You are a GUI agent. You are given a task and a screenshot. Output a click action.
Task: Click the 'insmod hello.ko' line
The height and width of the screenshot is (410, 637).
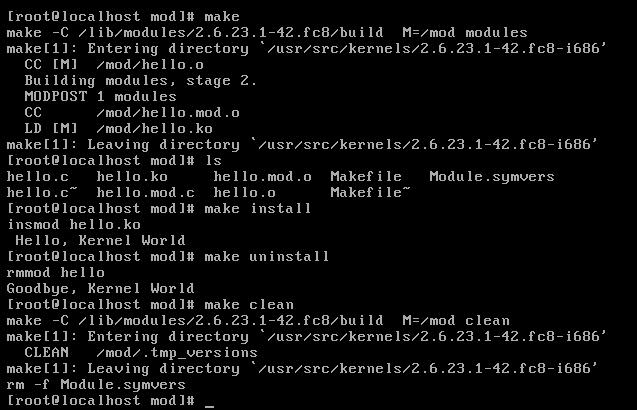(x=74, y=225)
